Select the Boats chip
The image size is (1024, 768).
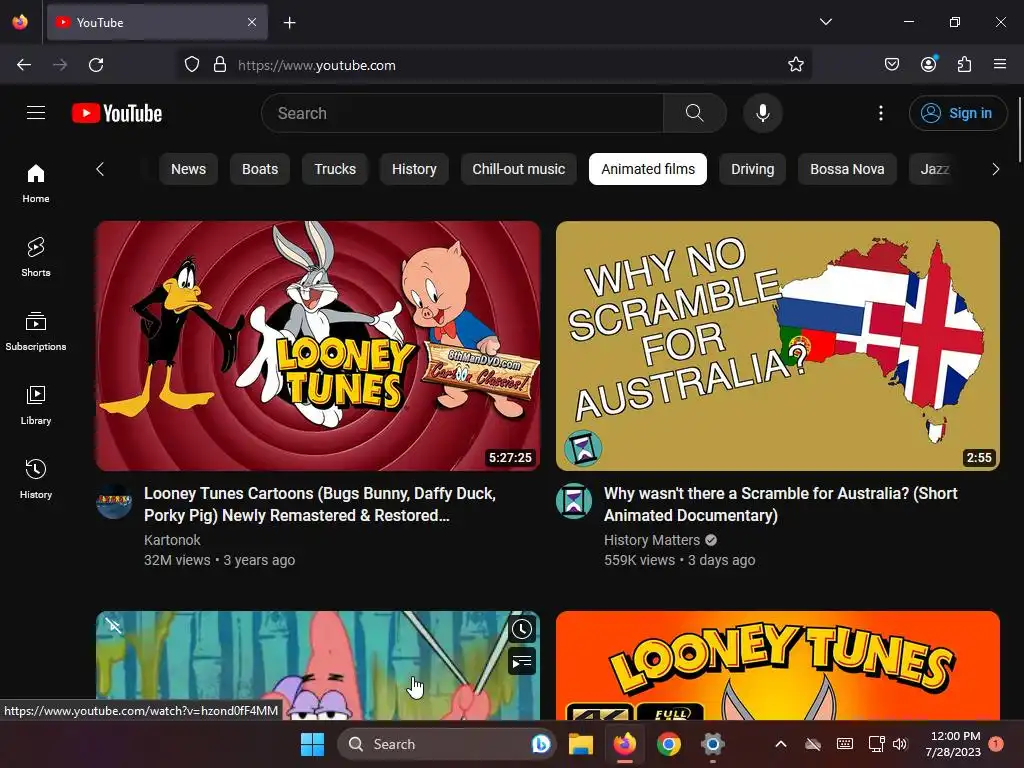(260, 169)
